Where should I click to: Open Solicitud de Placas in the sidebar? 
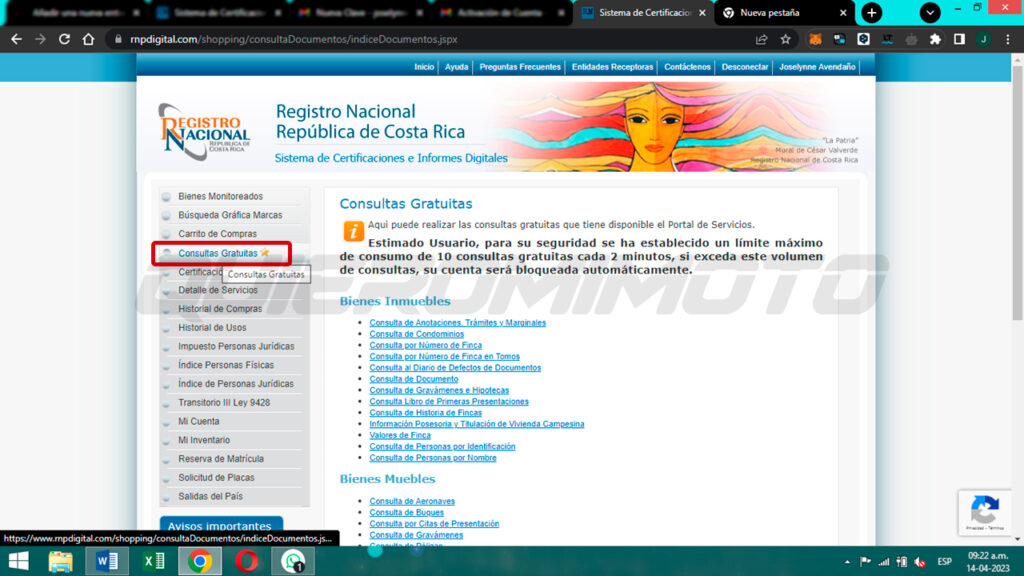[216, 478]
